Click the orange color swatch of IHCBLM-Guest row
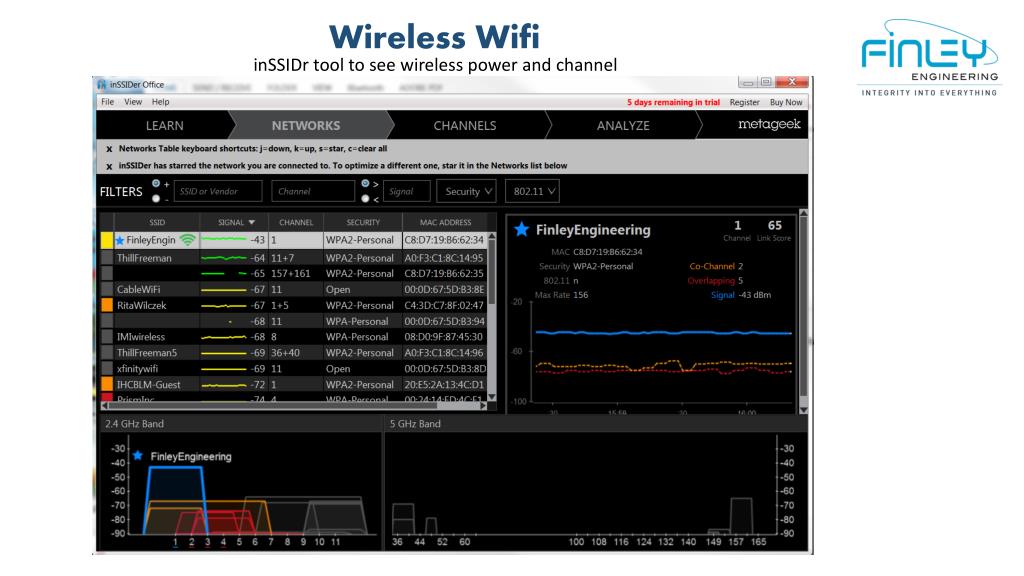This screenshot has width=1024, height=576. pos(107,385)
